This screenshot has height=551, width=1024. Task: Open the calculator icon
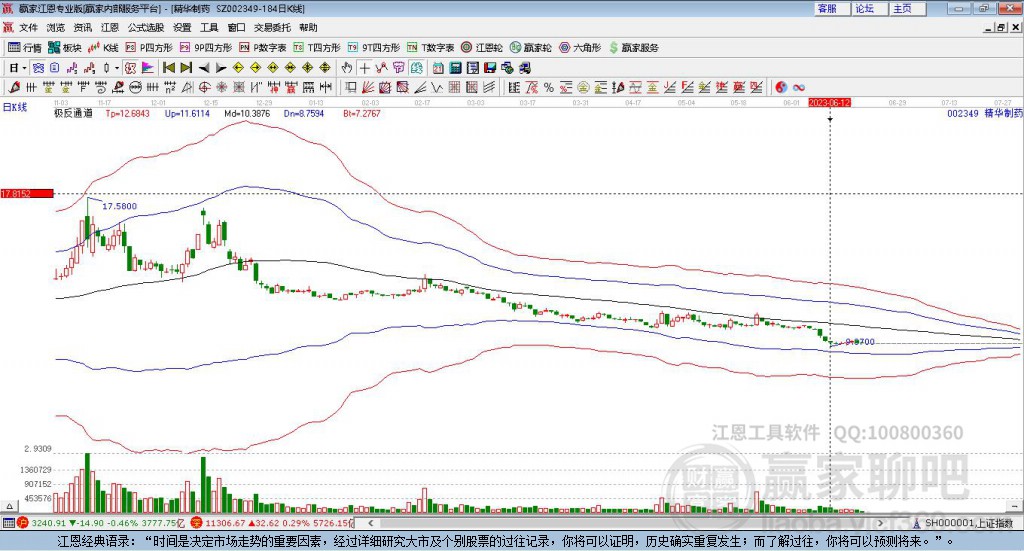(x=455, y=68)
